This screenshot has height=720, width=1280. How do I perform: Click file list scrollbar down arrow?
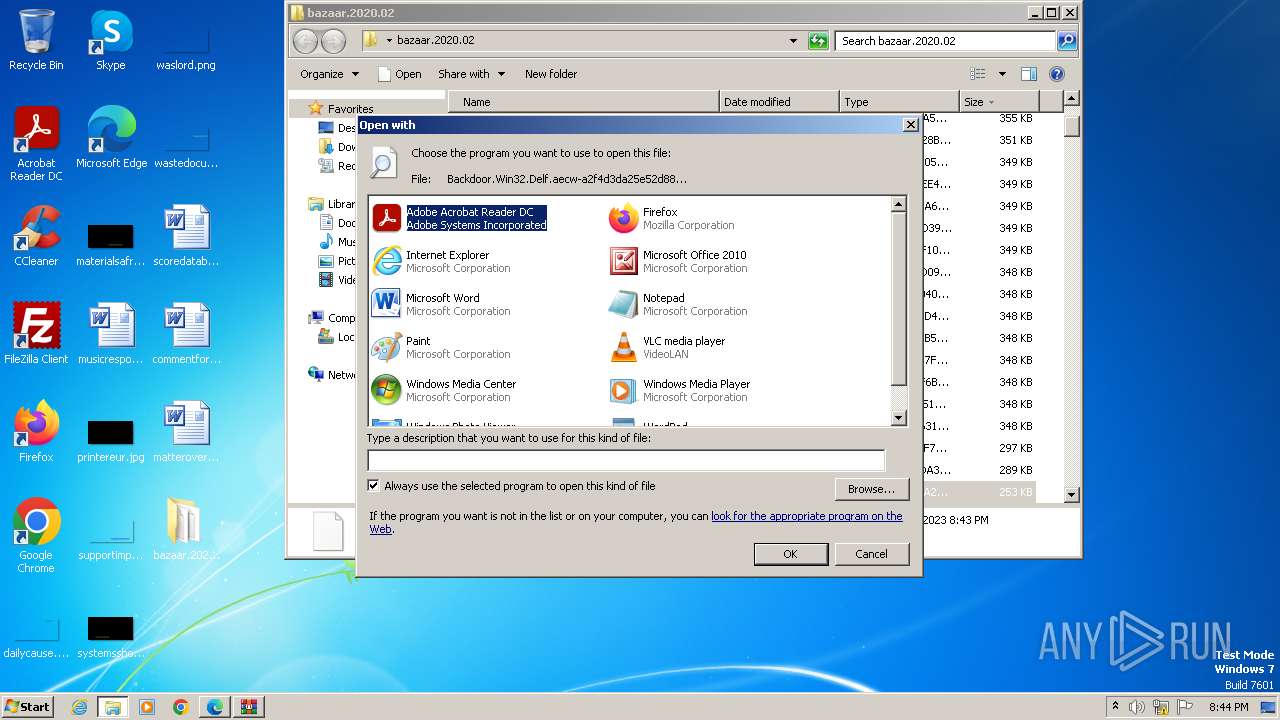click(x=1071, y=494)
